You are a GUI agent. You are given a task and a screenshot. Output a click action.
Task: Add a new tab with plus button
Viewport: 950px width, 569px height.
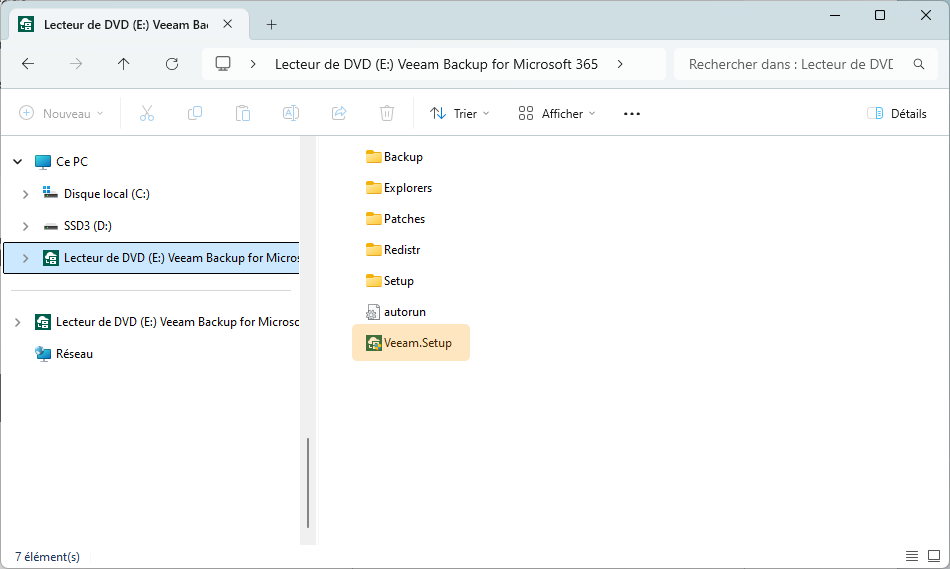[271, 25]
